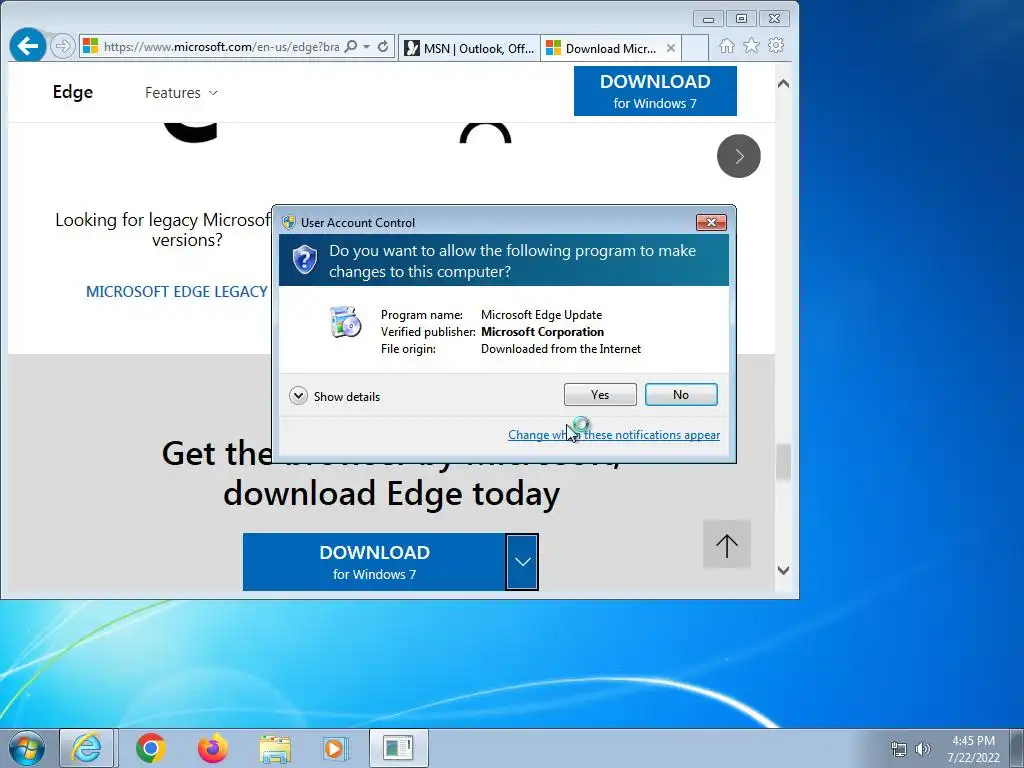Click the scrollbar down arrow
This screenshot has width=1024, height=768.
784,570
